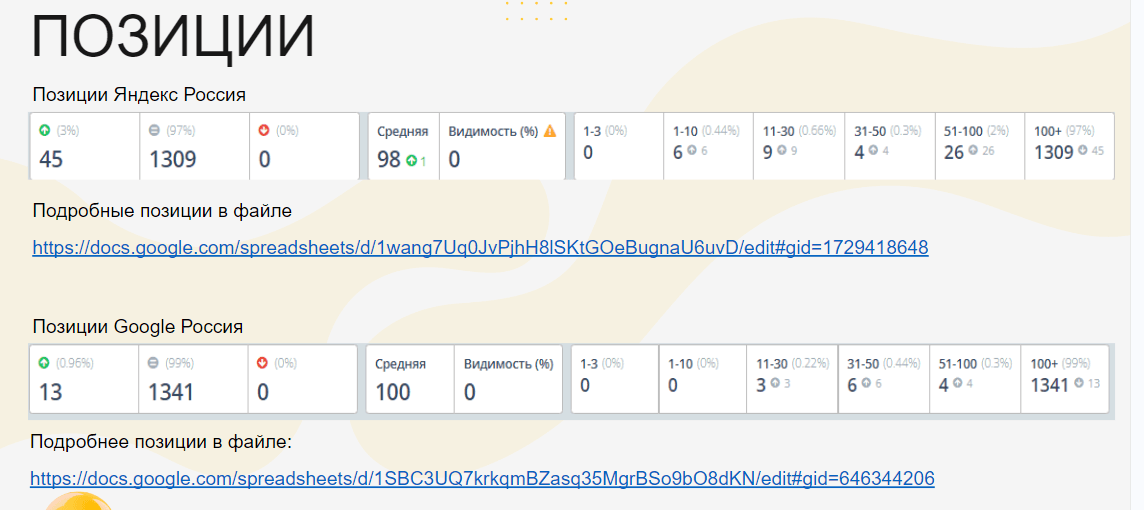Click gray arrow icon beside Yandex 1-10 count
Viewport: 1144px width, 510px height.
pyautogui.click(x=692, y=152)
